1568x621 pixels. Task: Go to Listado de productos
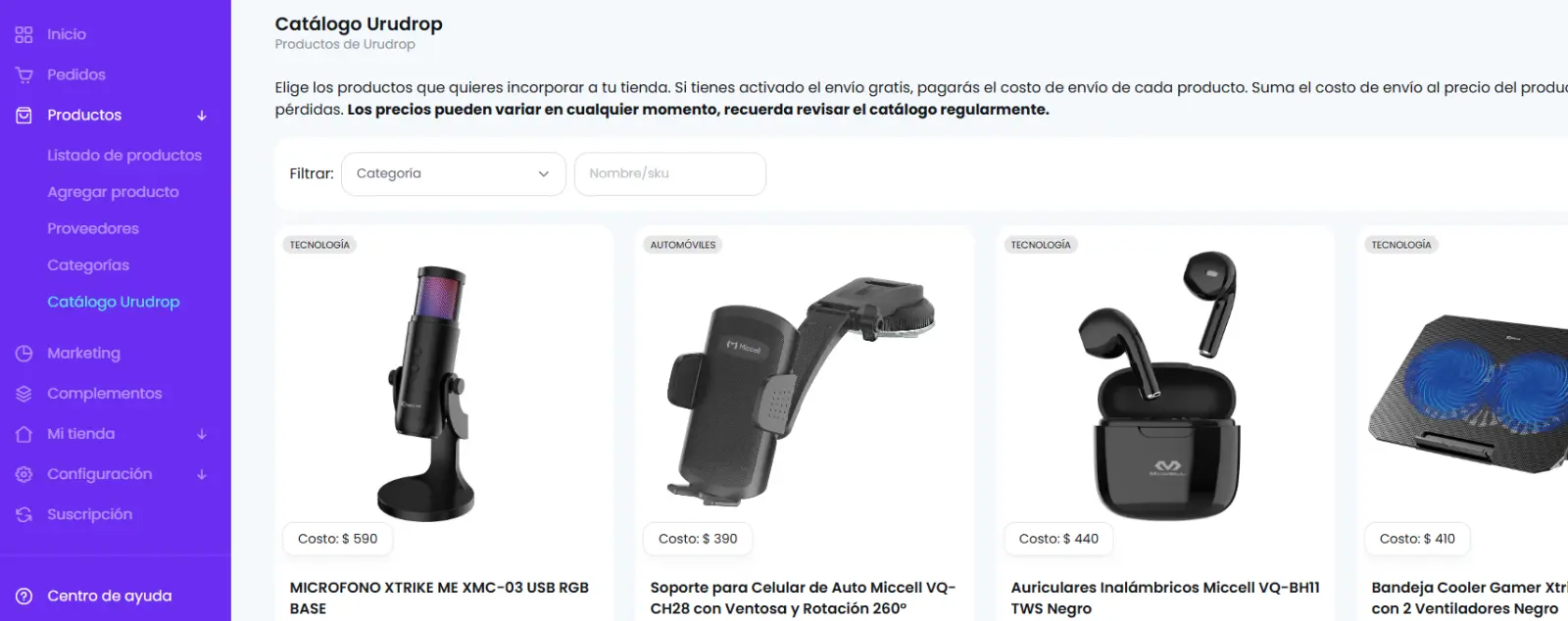pyautogui.click(x=124, y=155)
